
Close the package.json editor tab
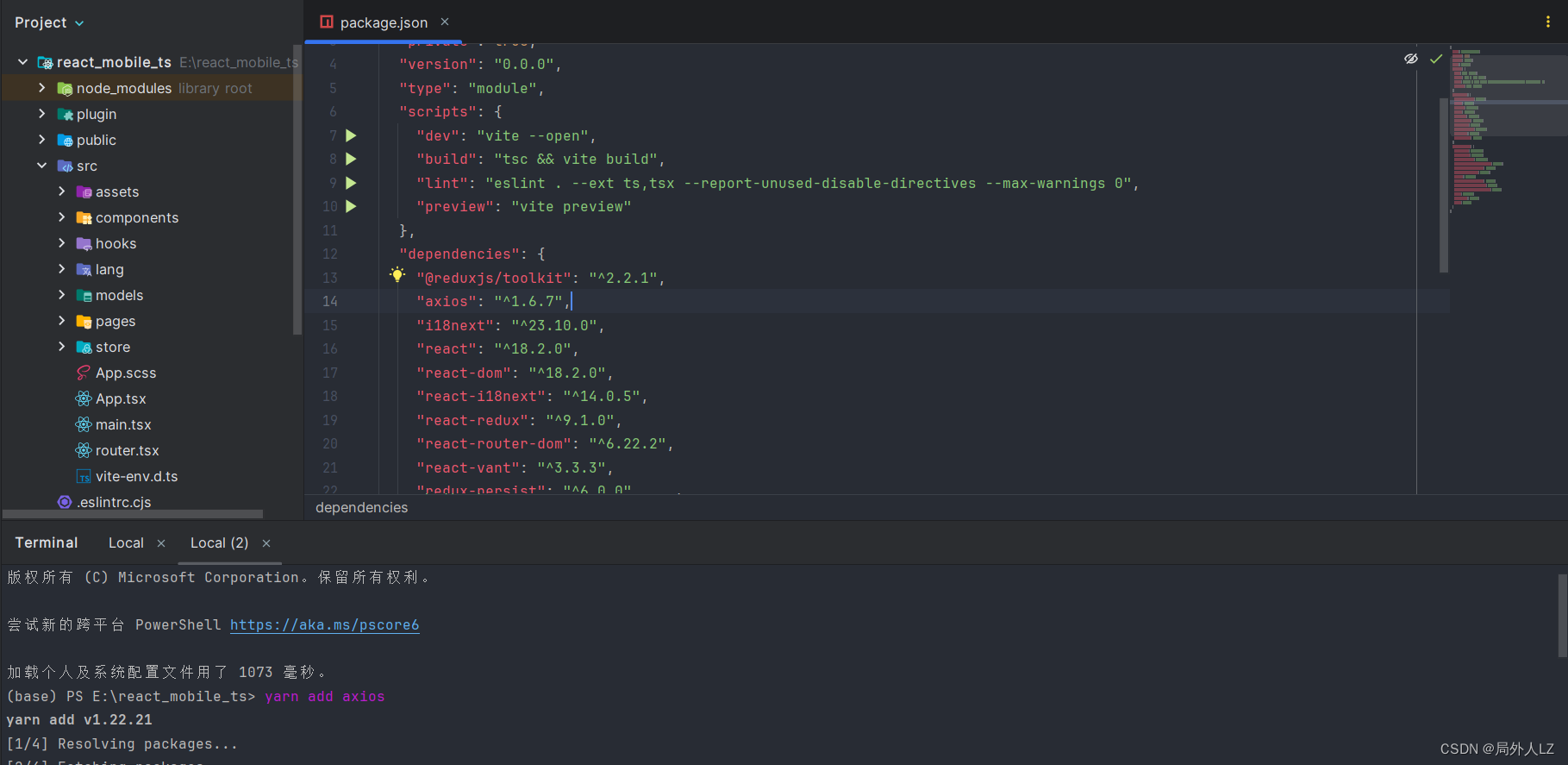click(x=445, y=22)
